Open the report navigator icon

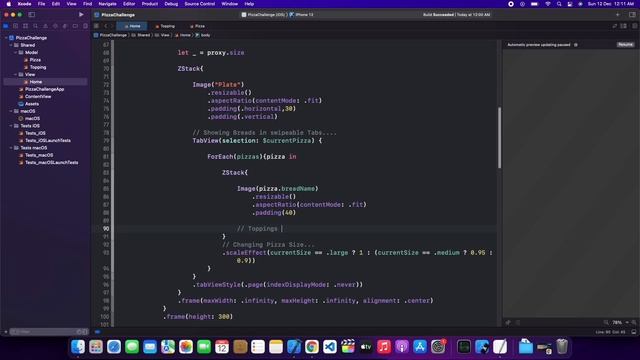coord(85,26)
